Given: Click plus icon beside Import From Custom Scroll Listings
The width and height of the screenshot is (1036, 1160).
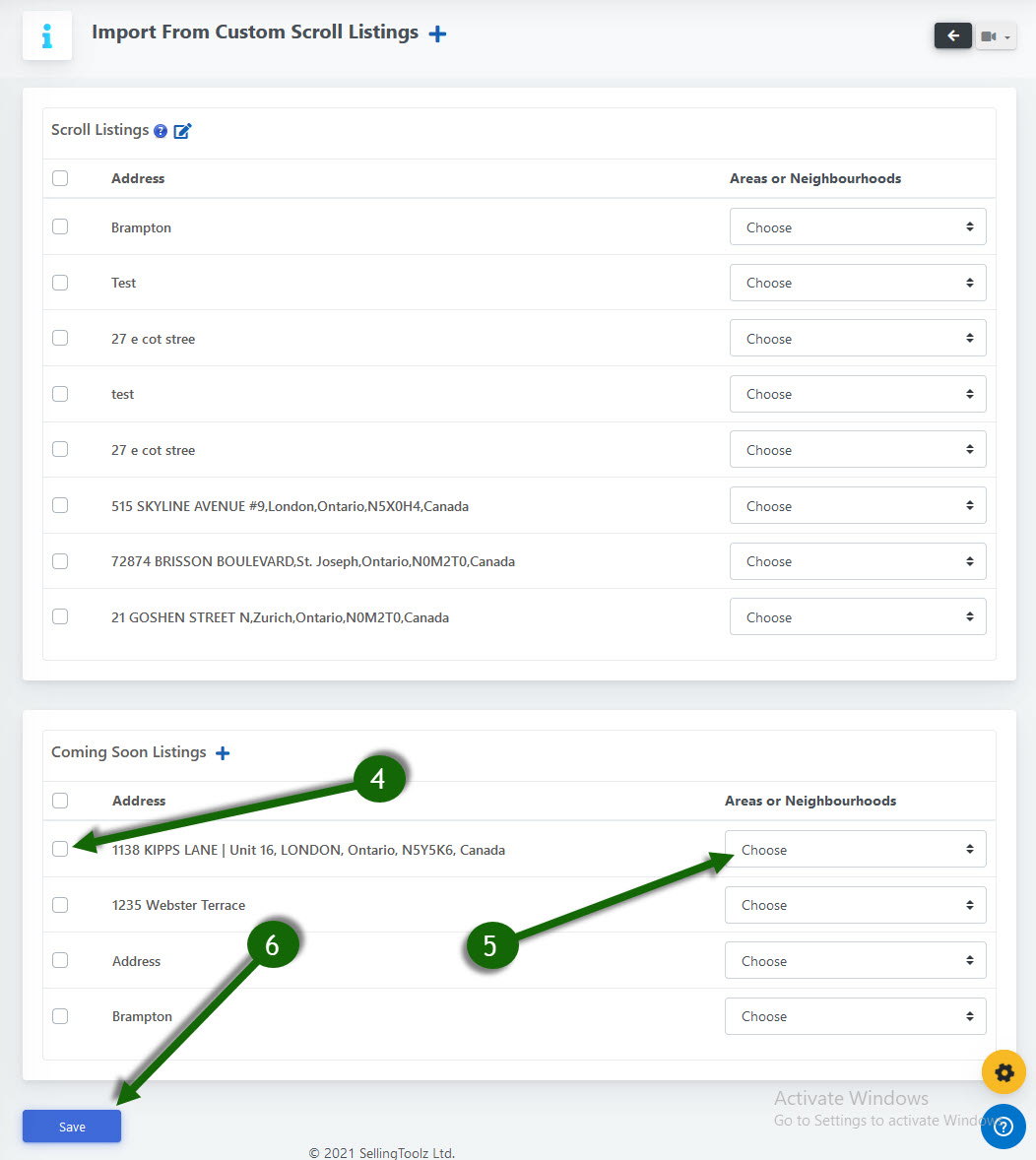Looking at the screenshot, I should 438,33.
